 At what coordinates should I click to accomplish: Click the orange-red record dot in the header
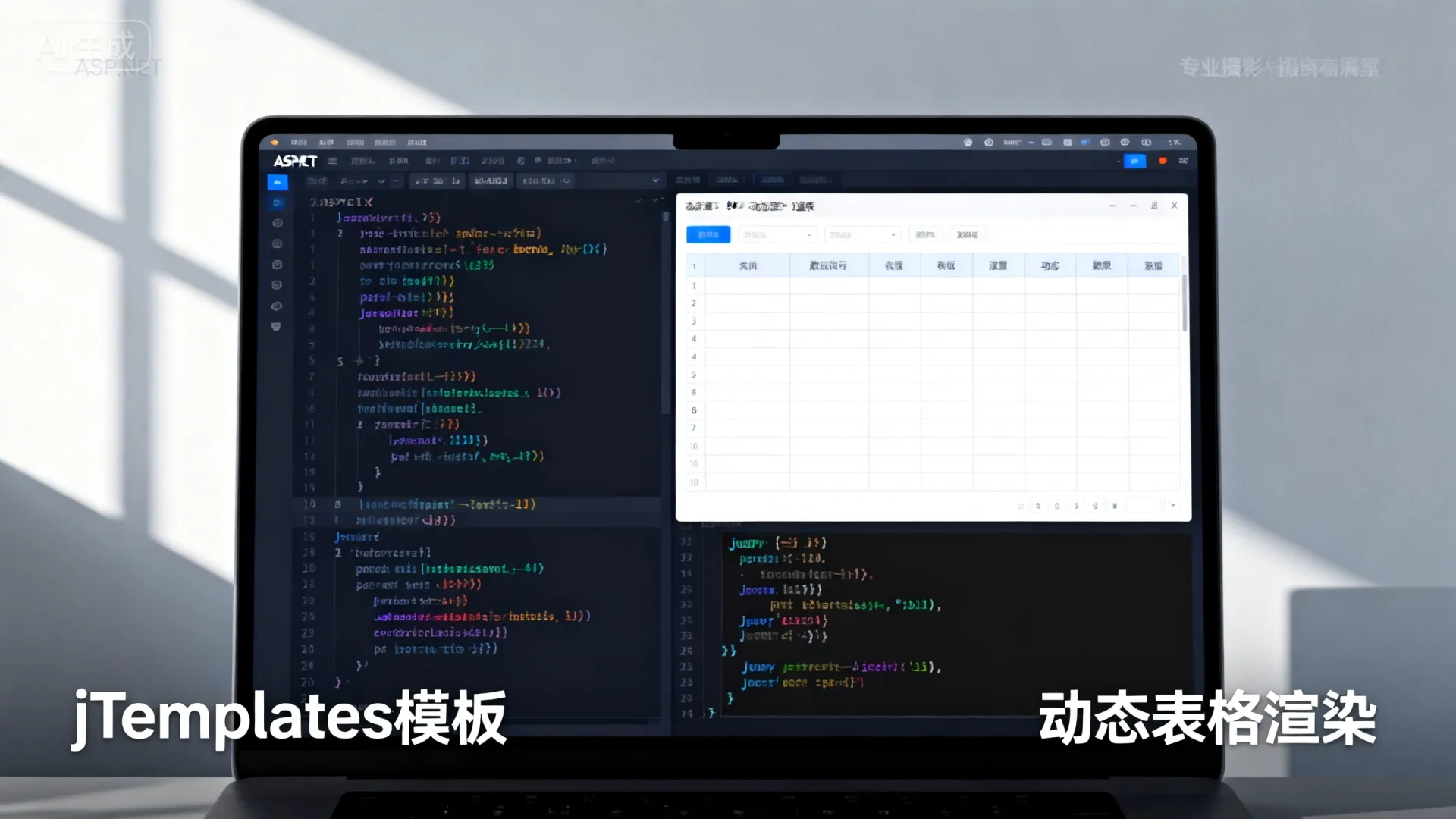1163,161
